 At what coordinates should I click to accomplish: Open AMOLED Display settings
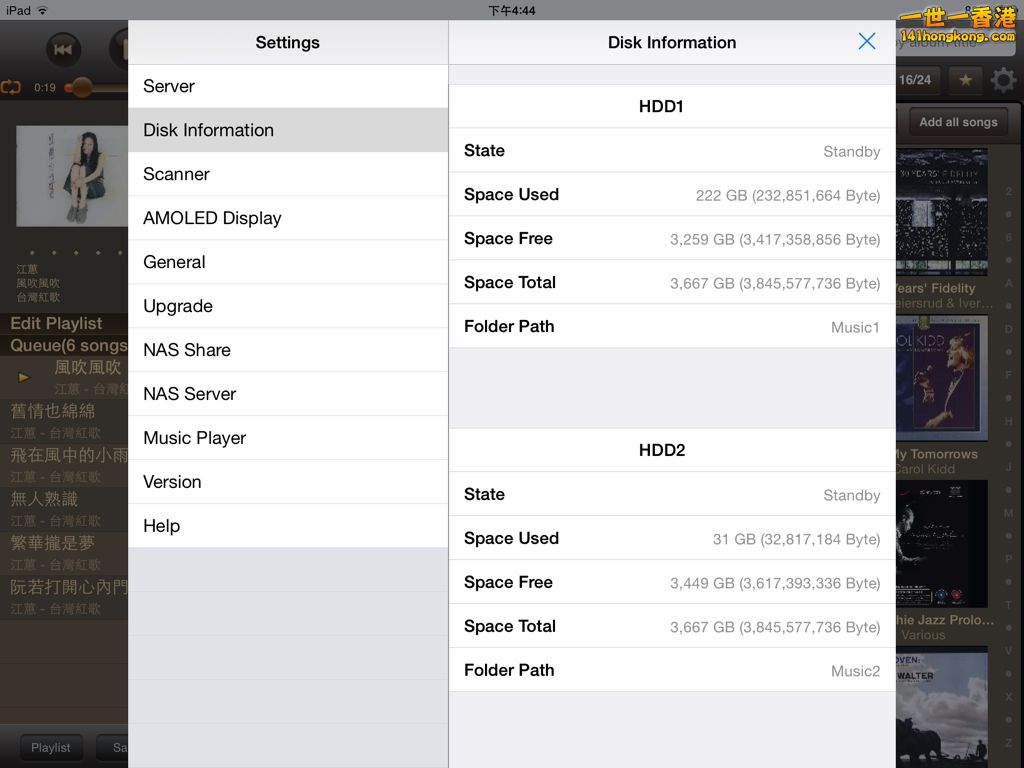click(288, 218)
